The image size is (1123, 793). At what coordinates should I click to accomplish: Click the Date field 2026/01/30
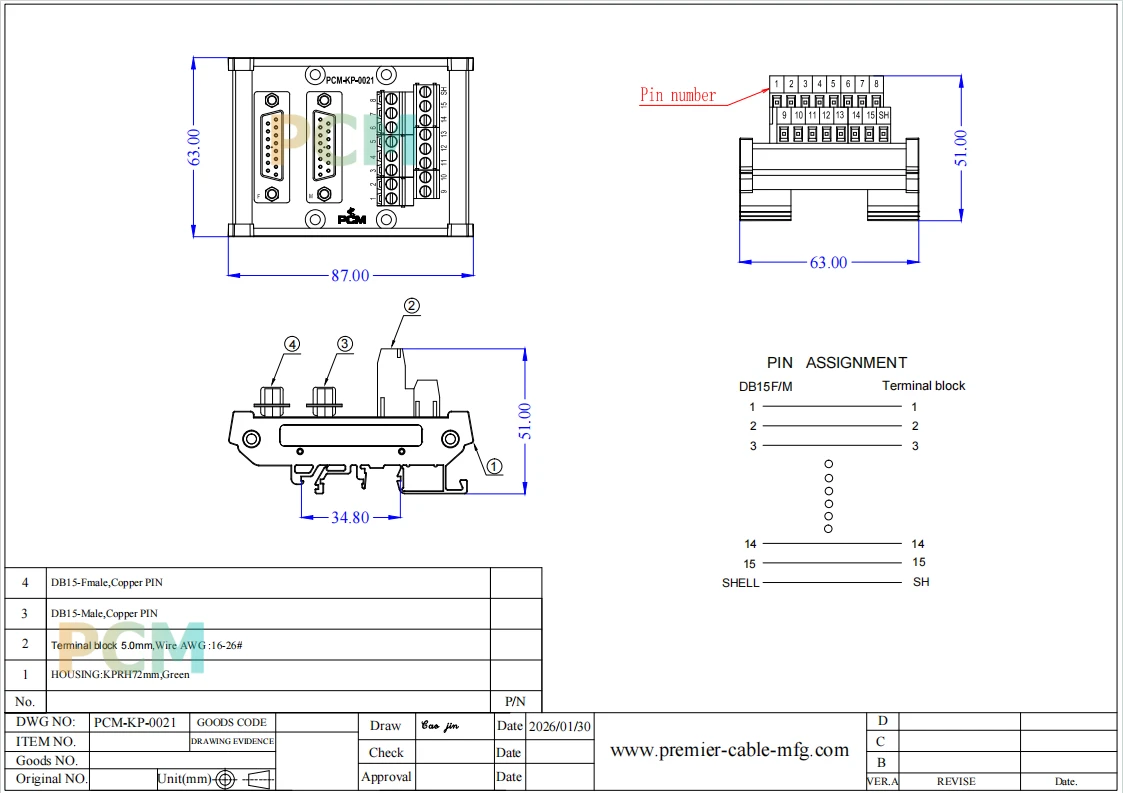pyautogui.click(x=559, y=726)
